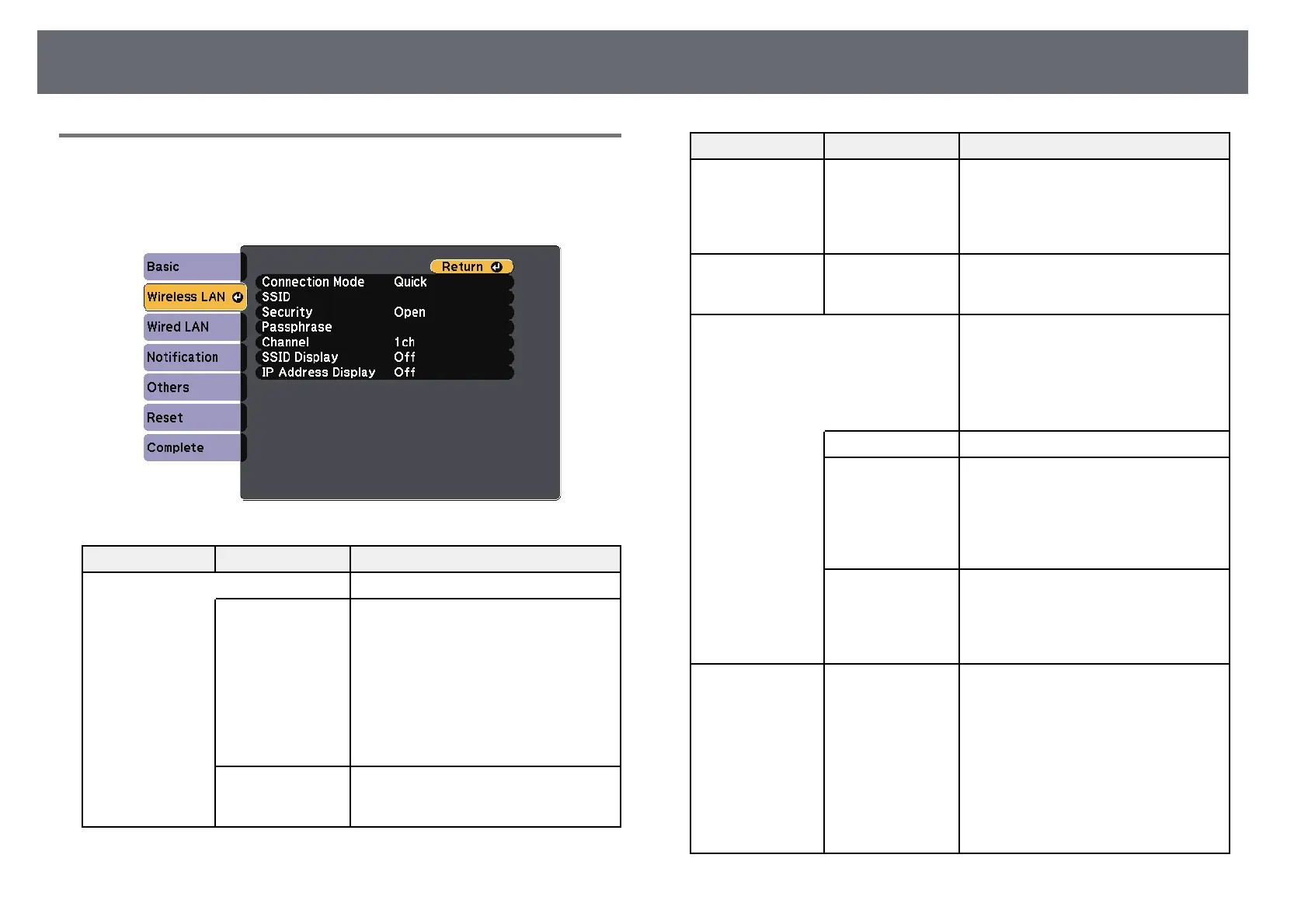Click the Off value for IP Address Display
1308x924 pixels.
[x=404, y=372]
